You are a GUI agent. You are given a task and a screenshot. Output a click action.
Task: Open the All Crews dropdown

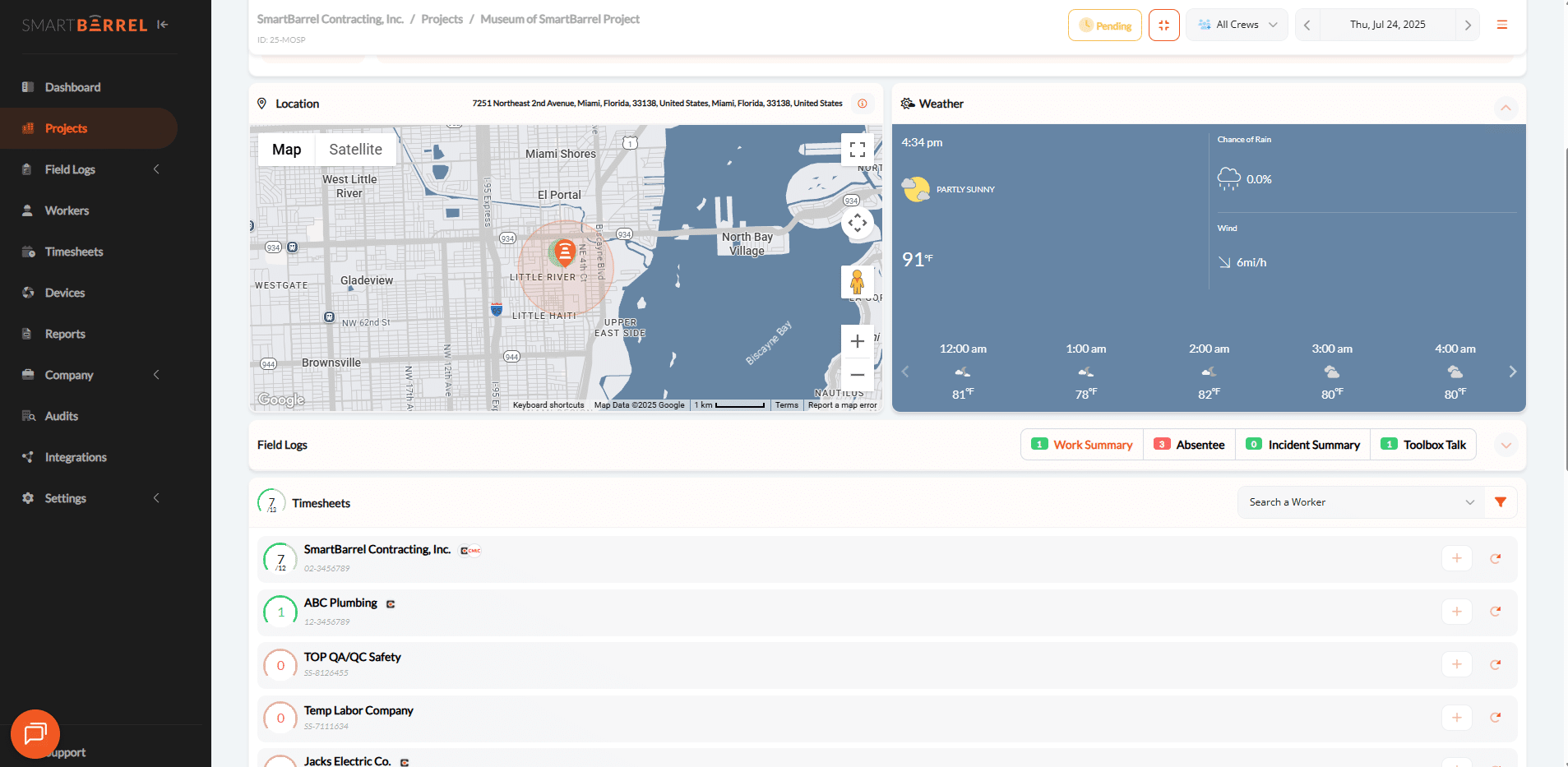click(1236, 25)
